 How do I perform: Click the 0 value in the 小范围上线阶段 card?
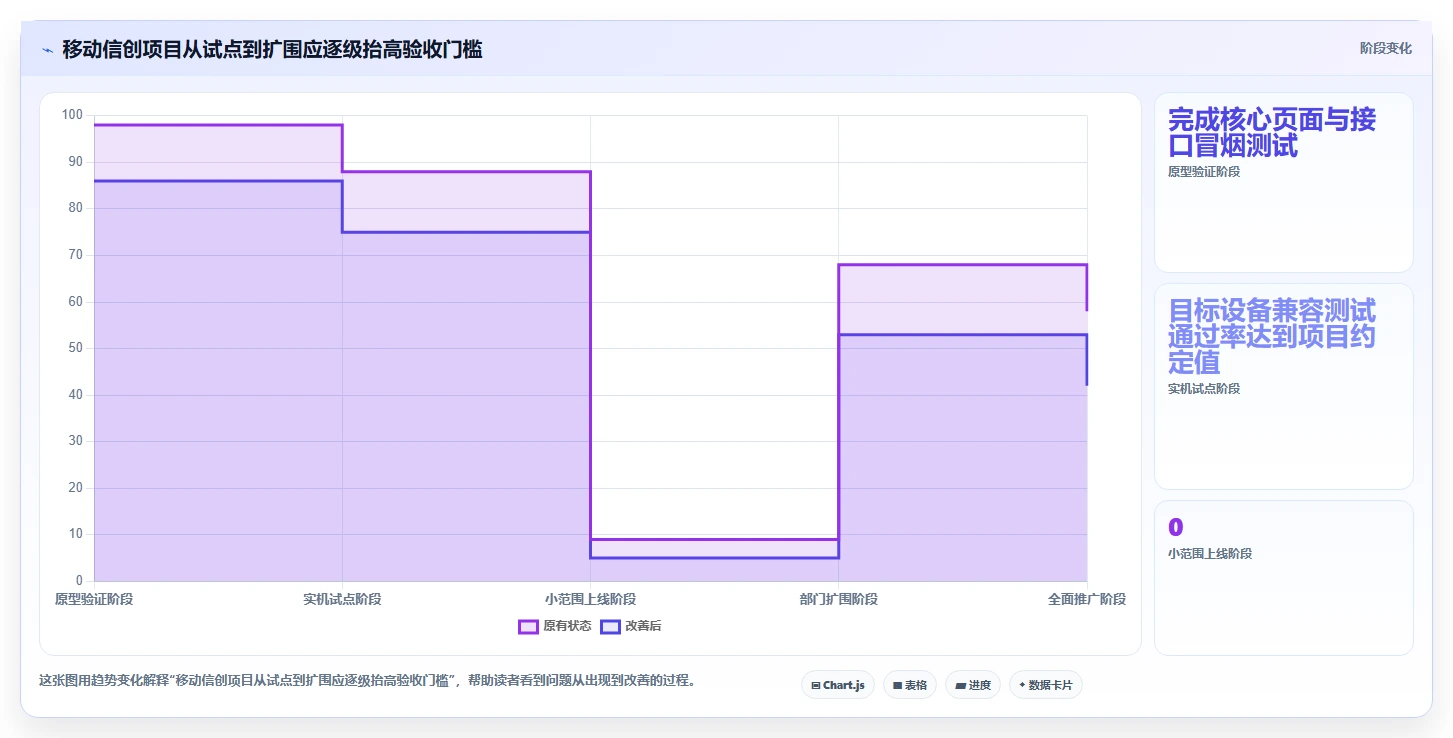pos(1175,527)
